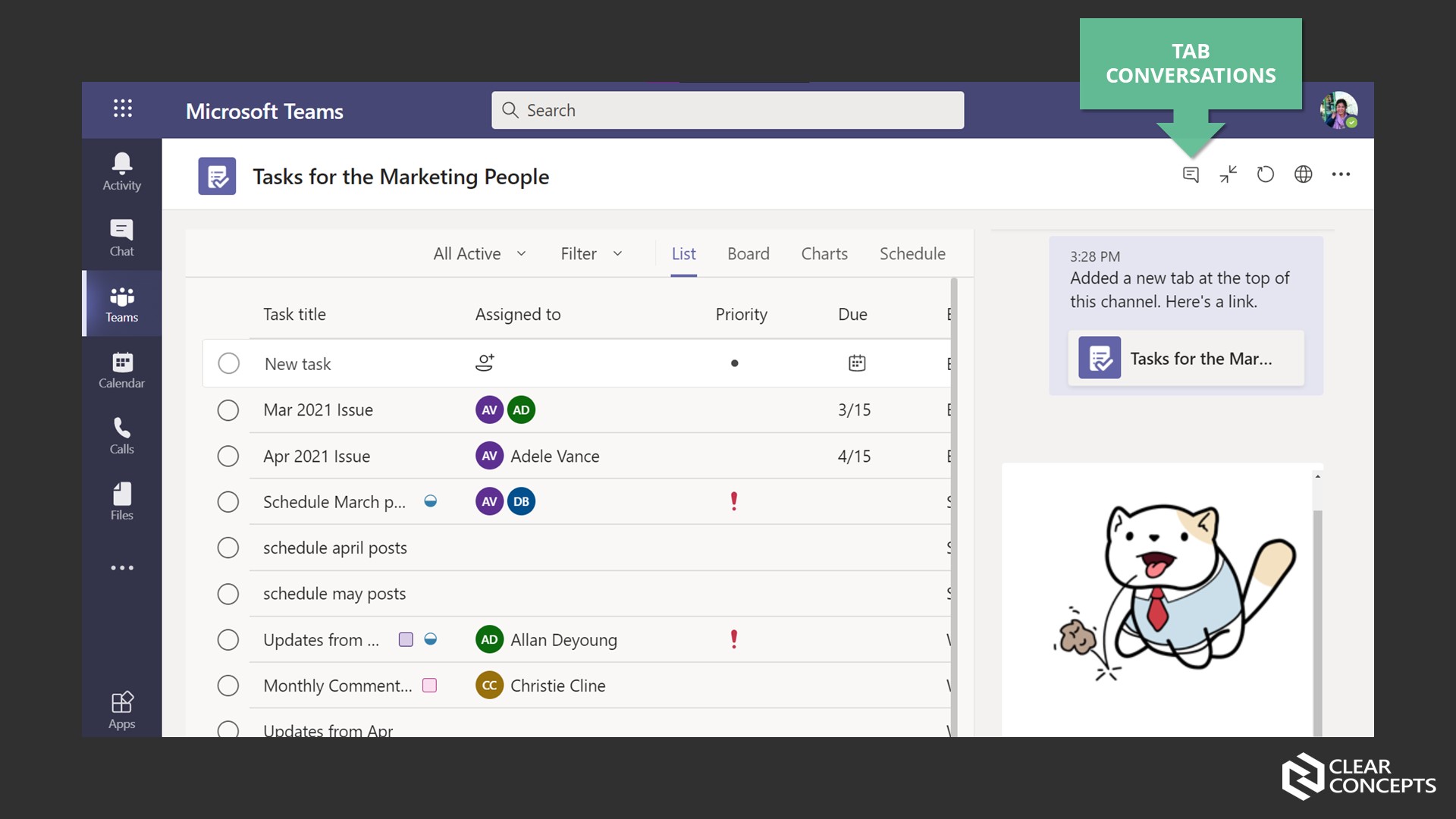Click the New task title field

pyautogui.click(x=298, y=364)
